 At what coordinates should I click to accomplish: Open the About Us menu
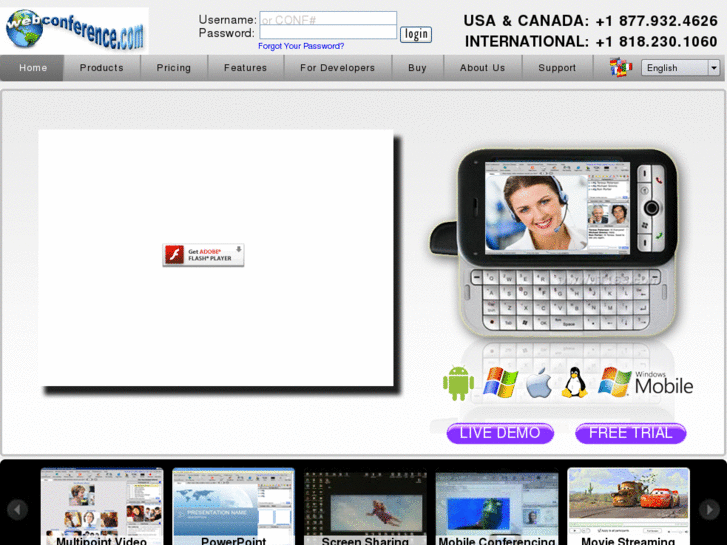pyautogui.click(x=482, y=68)
